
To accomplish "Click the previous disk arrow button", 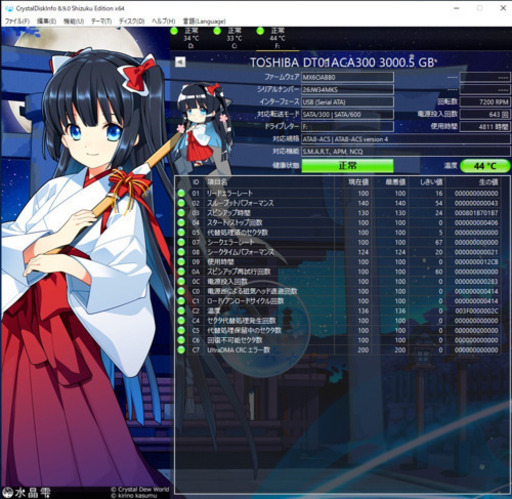I will click(180, 62).
